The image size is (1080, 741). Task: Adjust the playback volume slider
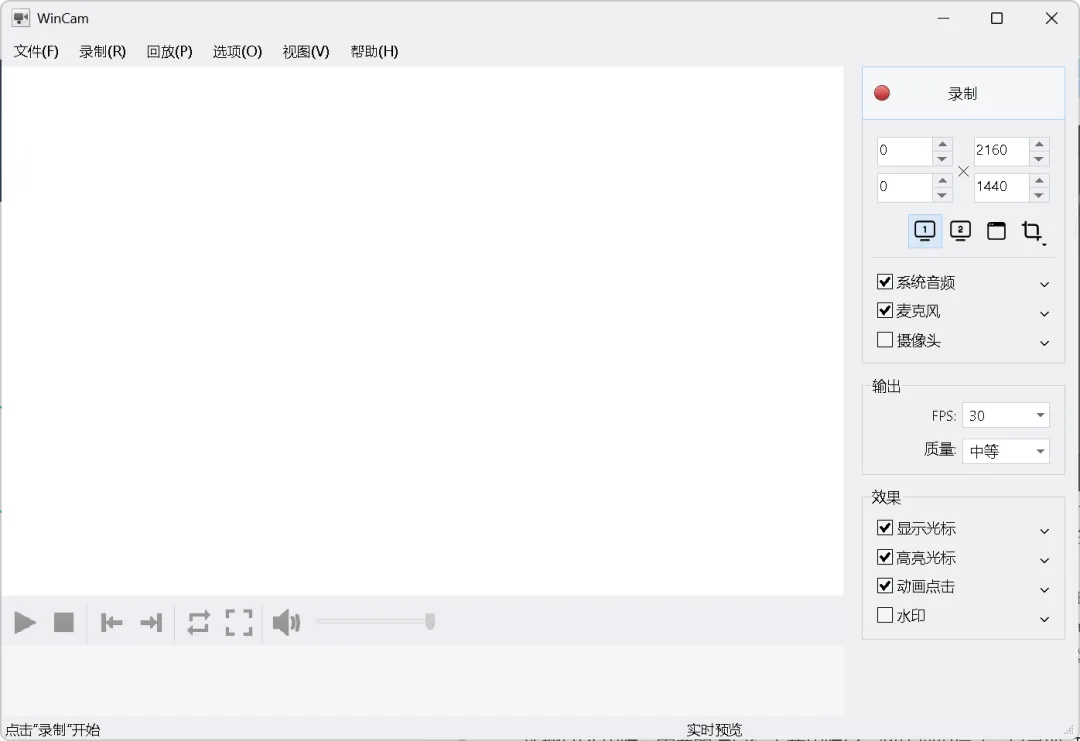coord(375,622)
